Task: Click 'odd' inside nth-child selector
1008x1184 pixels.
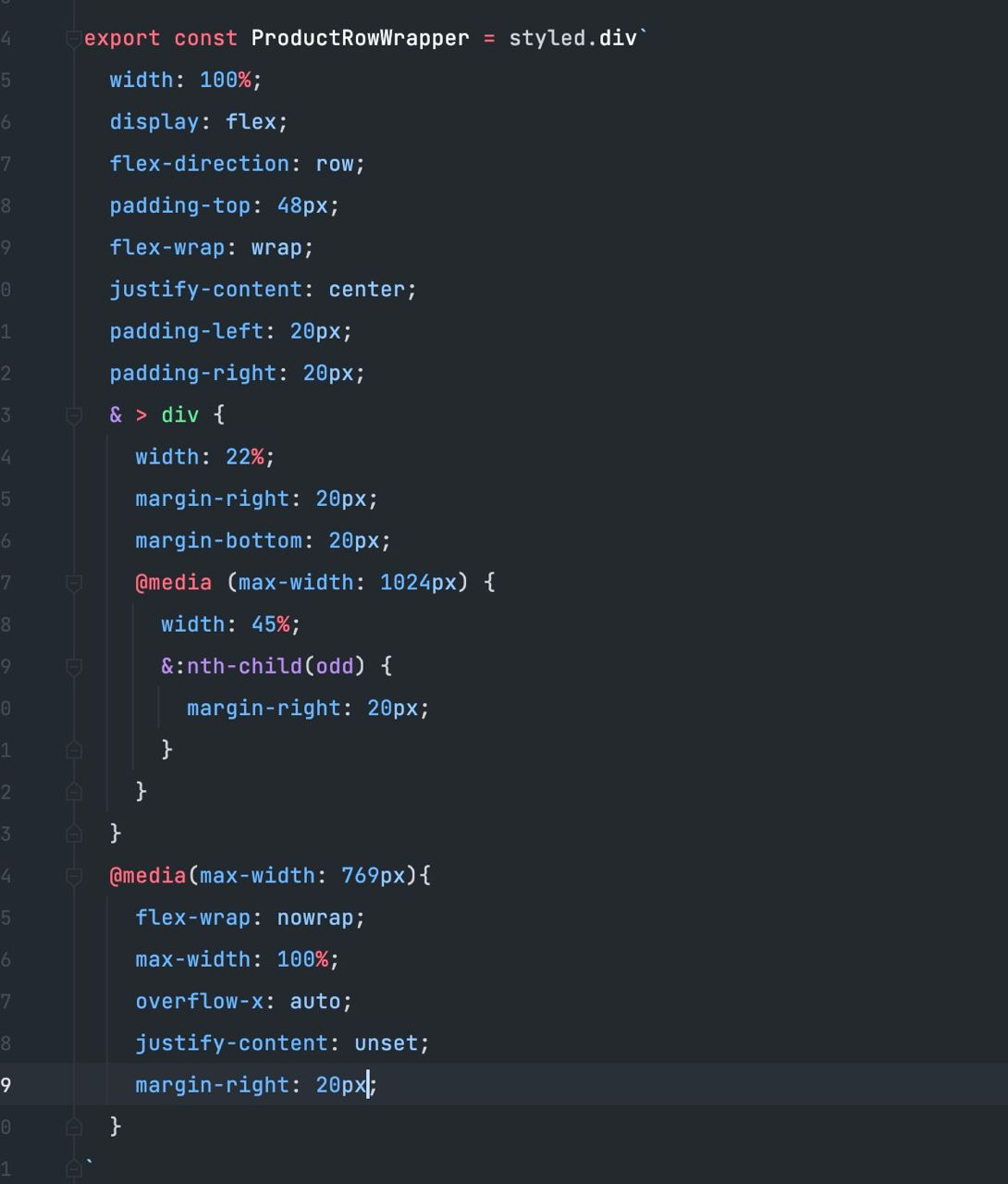Action: (x=335, y=666)
